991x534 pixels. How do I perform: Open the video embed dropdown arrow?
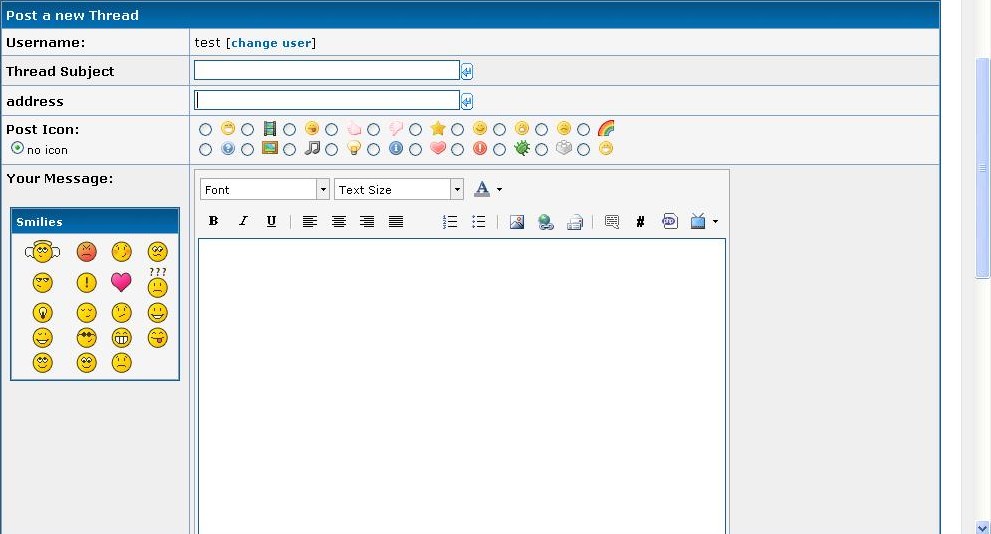[715, 222]
